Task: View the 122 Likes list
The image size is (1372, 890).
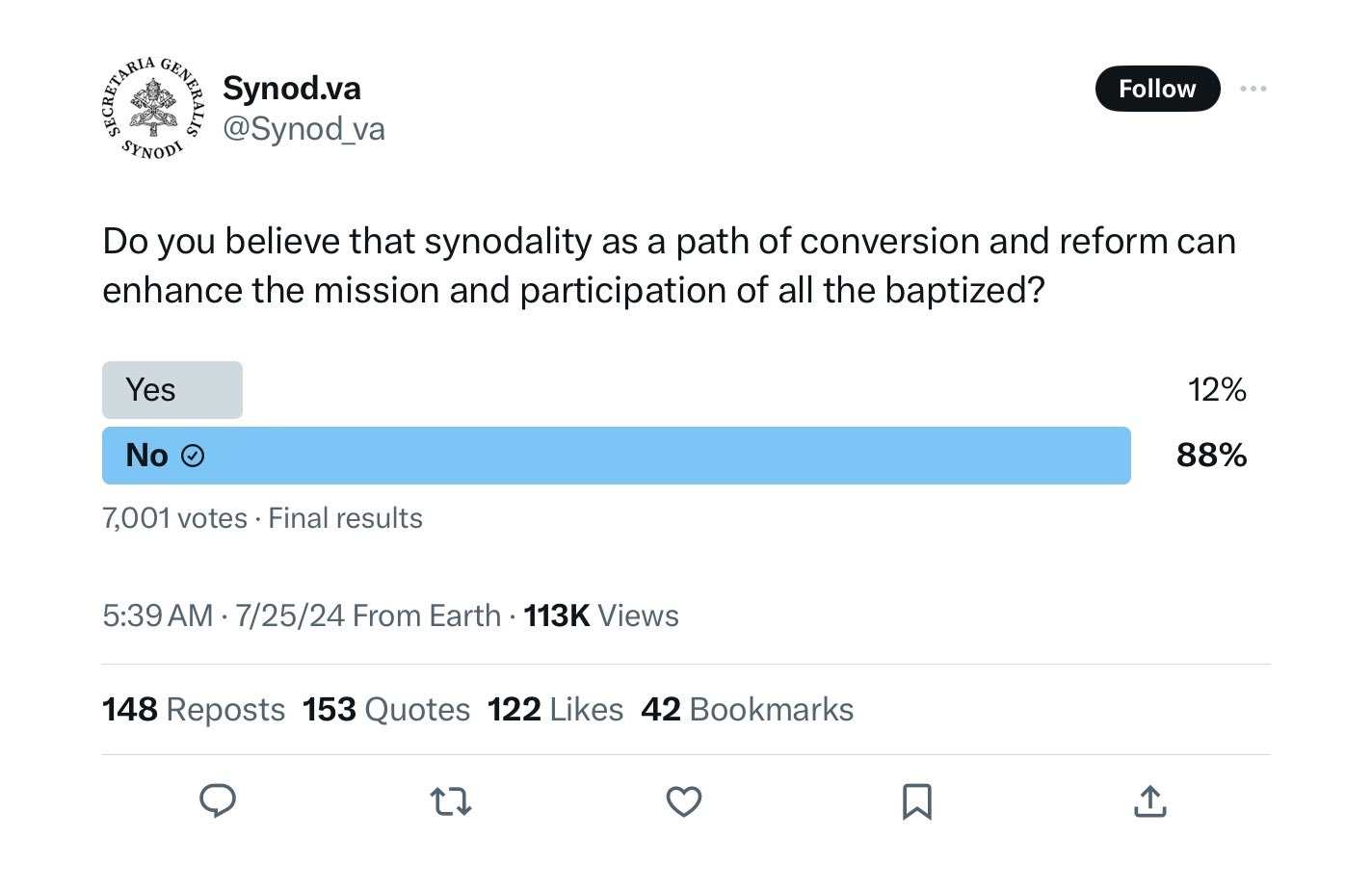Action: tap(556, 710)
